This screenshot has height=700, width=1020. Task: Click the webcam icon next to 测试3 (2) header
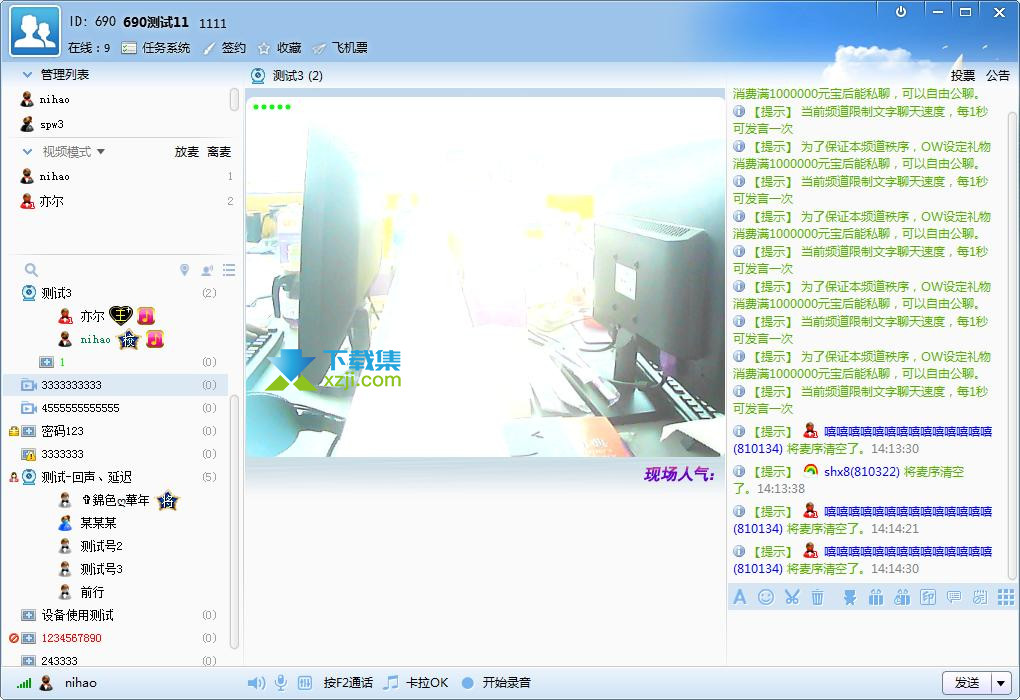pyautogui.click(x=258, y=76)
